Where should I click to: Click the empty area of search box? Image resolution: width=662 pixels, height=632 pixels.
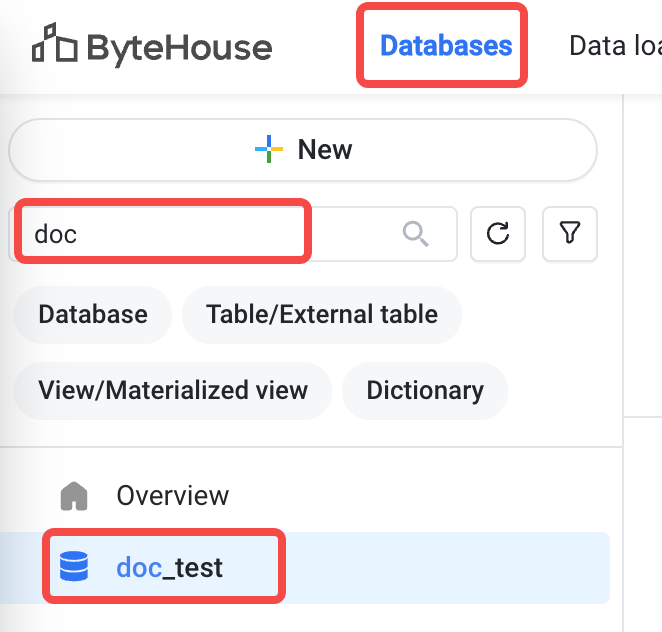coord(353,234)
